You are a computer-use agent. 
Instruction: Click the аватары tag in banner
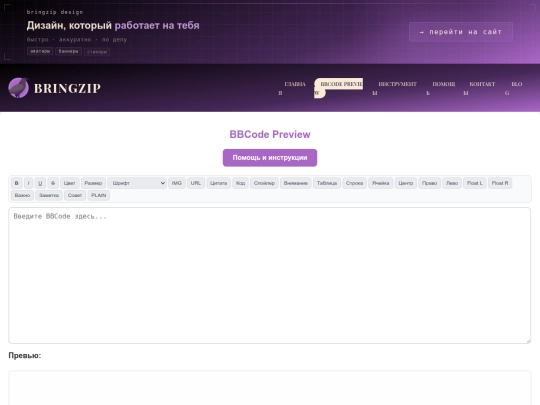pyautogui.click(x=40, y=51)
